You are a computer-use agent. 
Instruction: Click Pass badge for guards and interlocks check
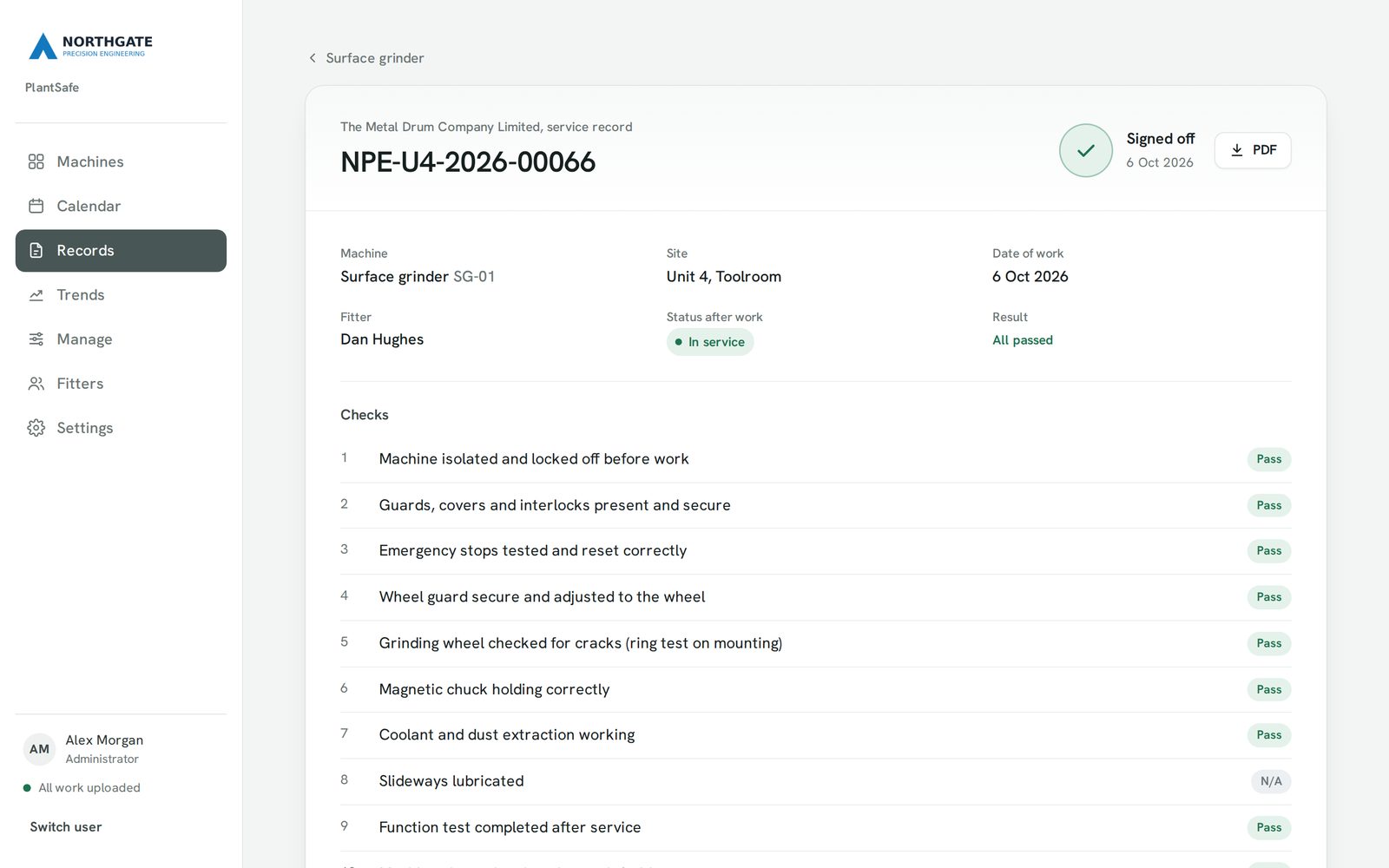coord(1268,505)
